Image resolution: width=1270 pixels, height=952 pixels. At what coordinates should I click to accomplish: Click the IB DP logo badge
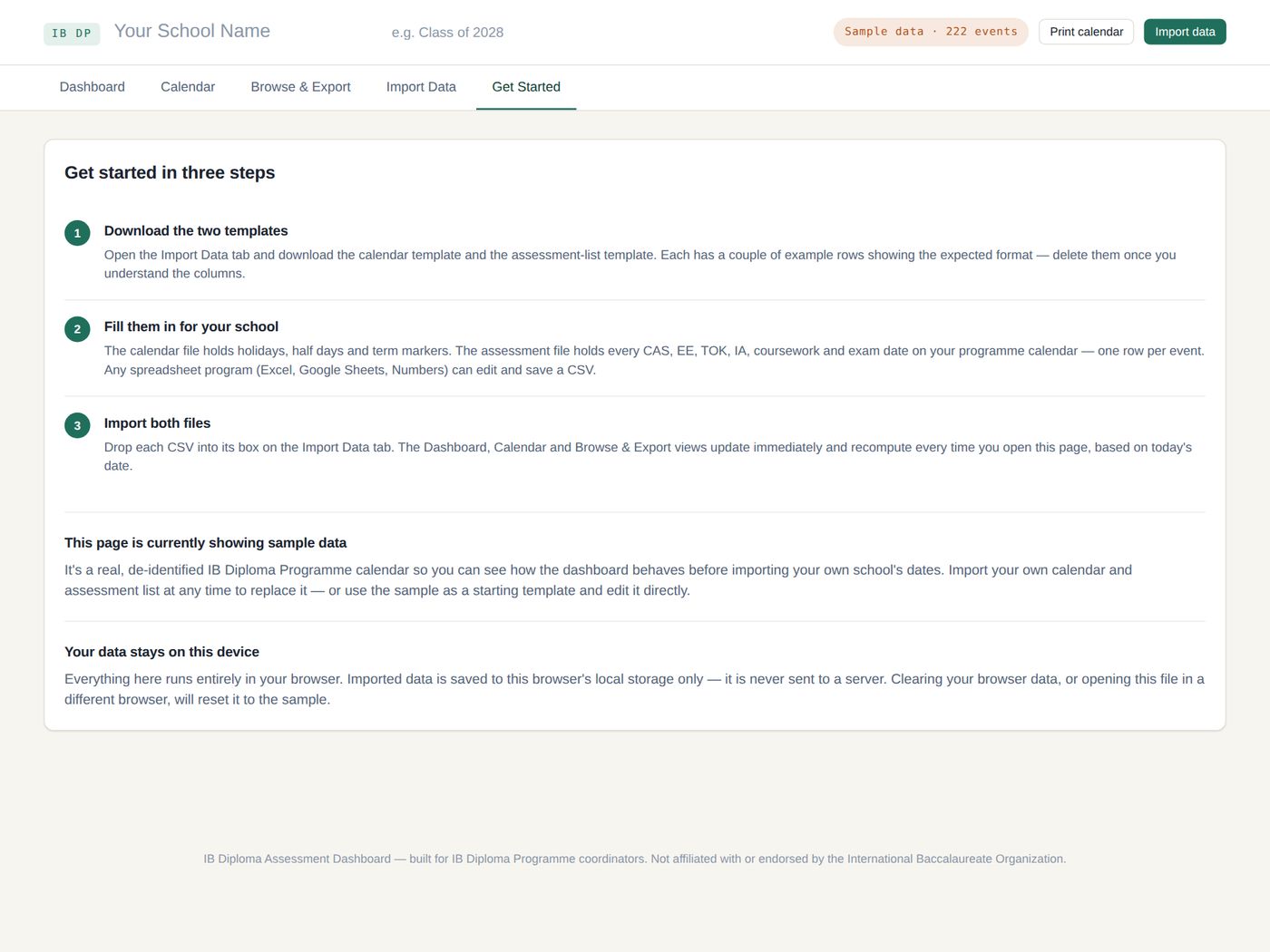72,34
